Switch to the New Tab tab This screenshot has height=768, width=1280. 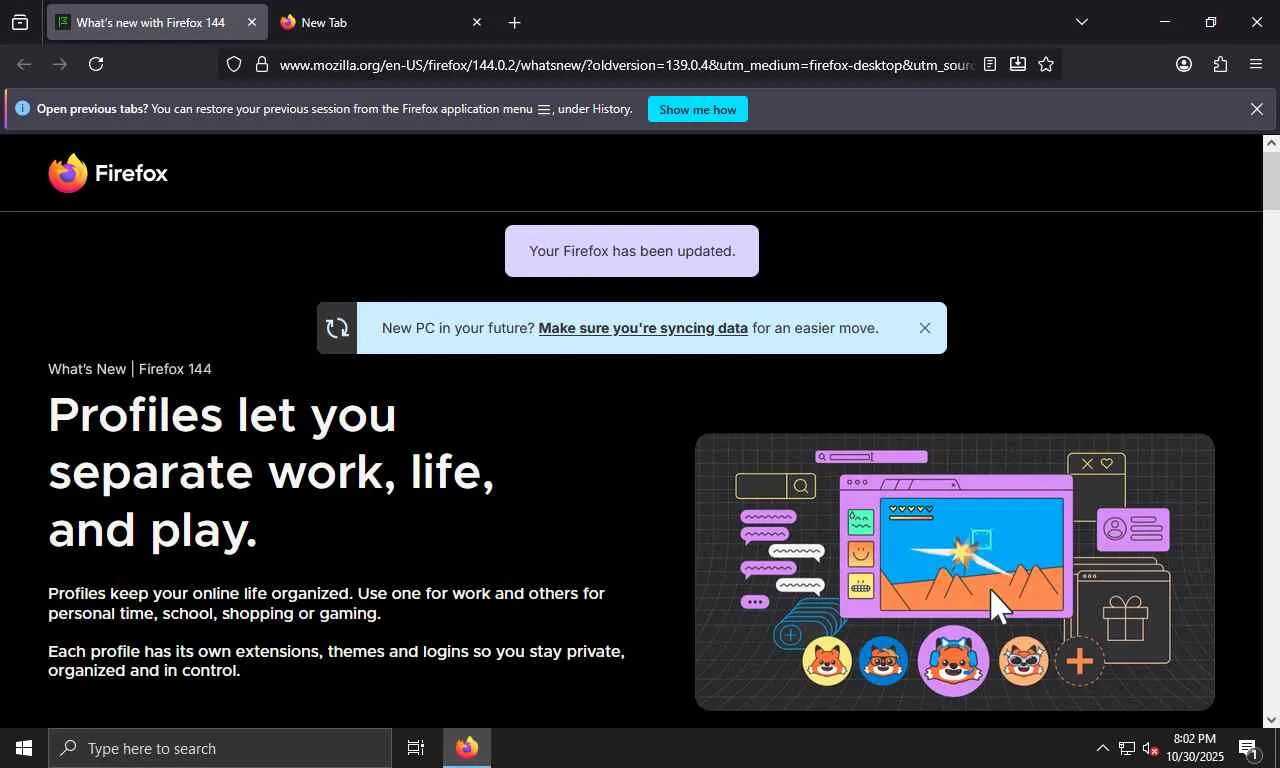click(x=380, y=22)
